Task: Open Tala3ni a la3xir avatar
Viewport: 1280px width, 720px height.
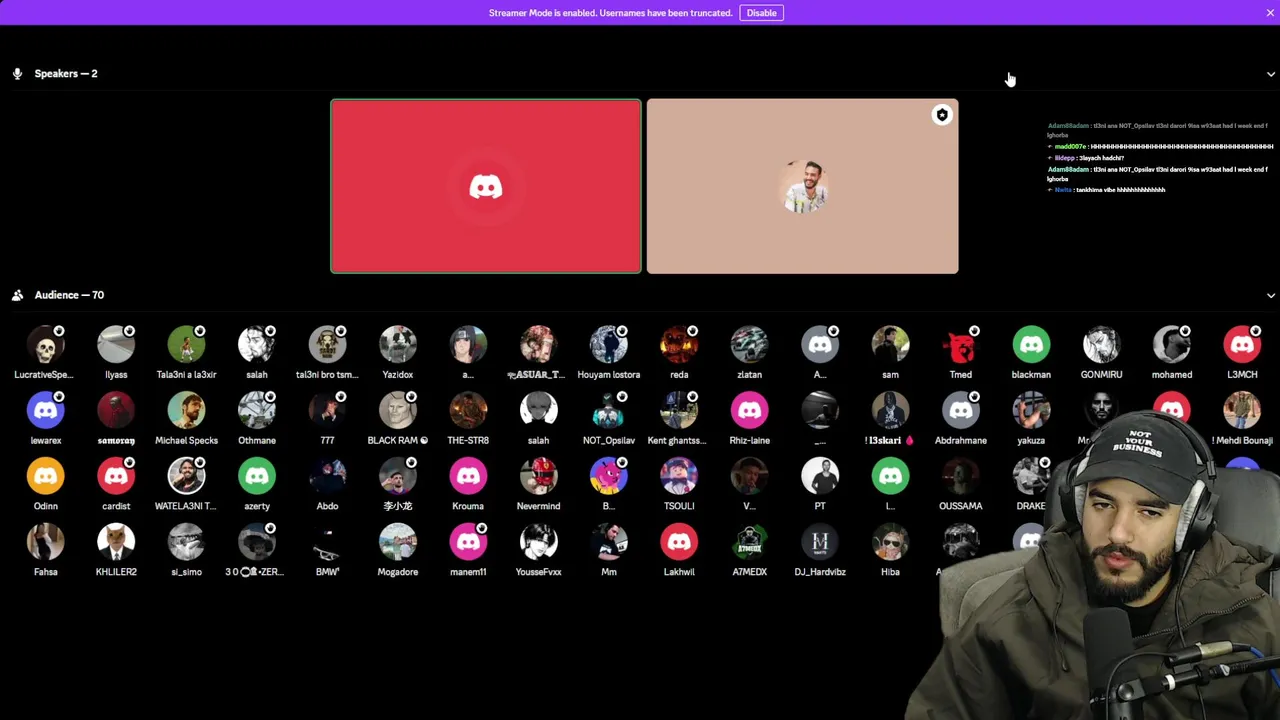Action: click(186, 345)
